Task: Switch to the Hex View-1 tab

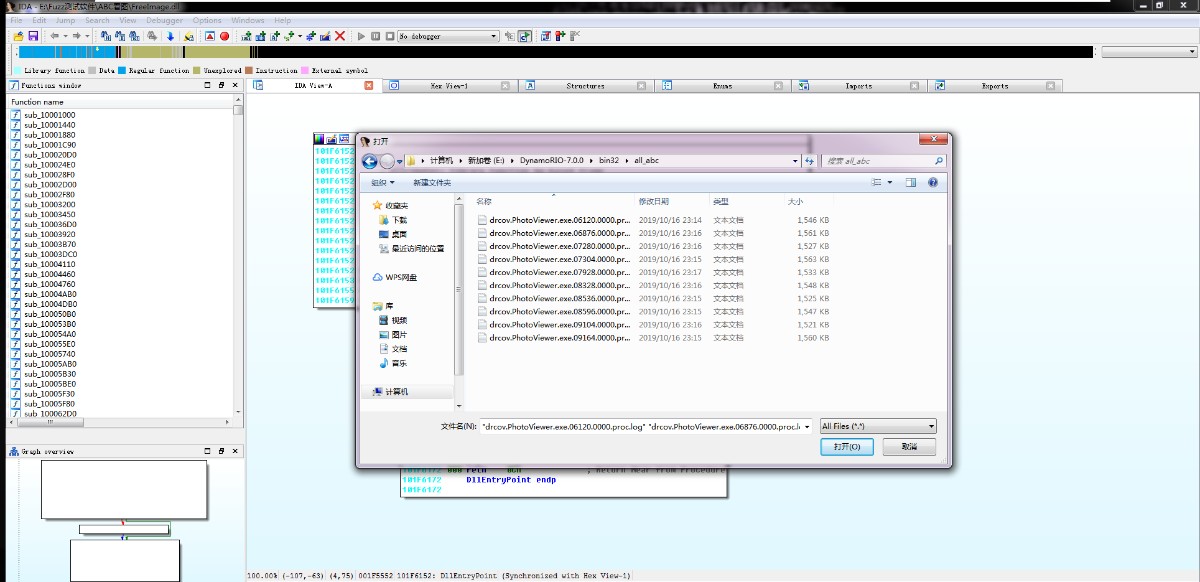Action: pos(449,86)
